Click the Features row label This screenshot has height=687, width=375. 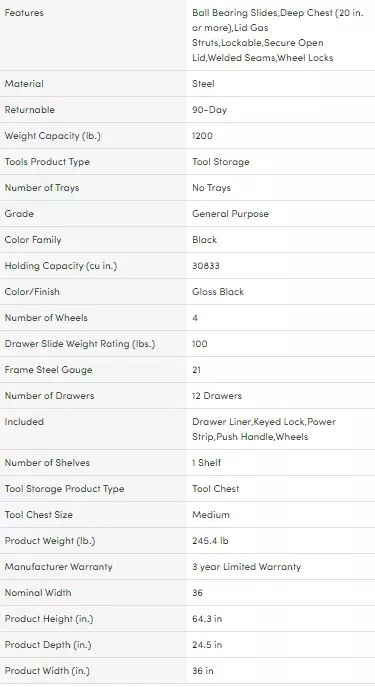click(x=24, y=13)
